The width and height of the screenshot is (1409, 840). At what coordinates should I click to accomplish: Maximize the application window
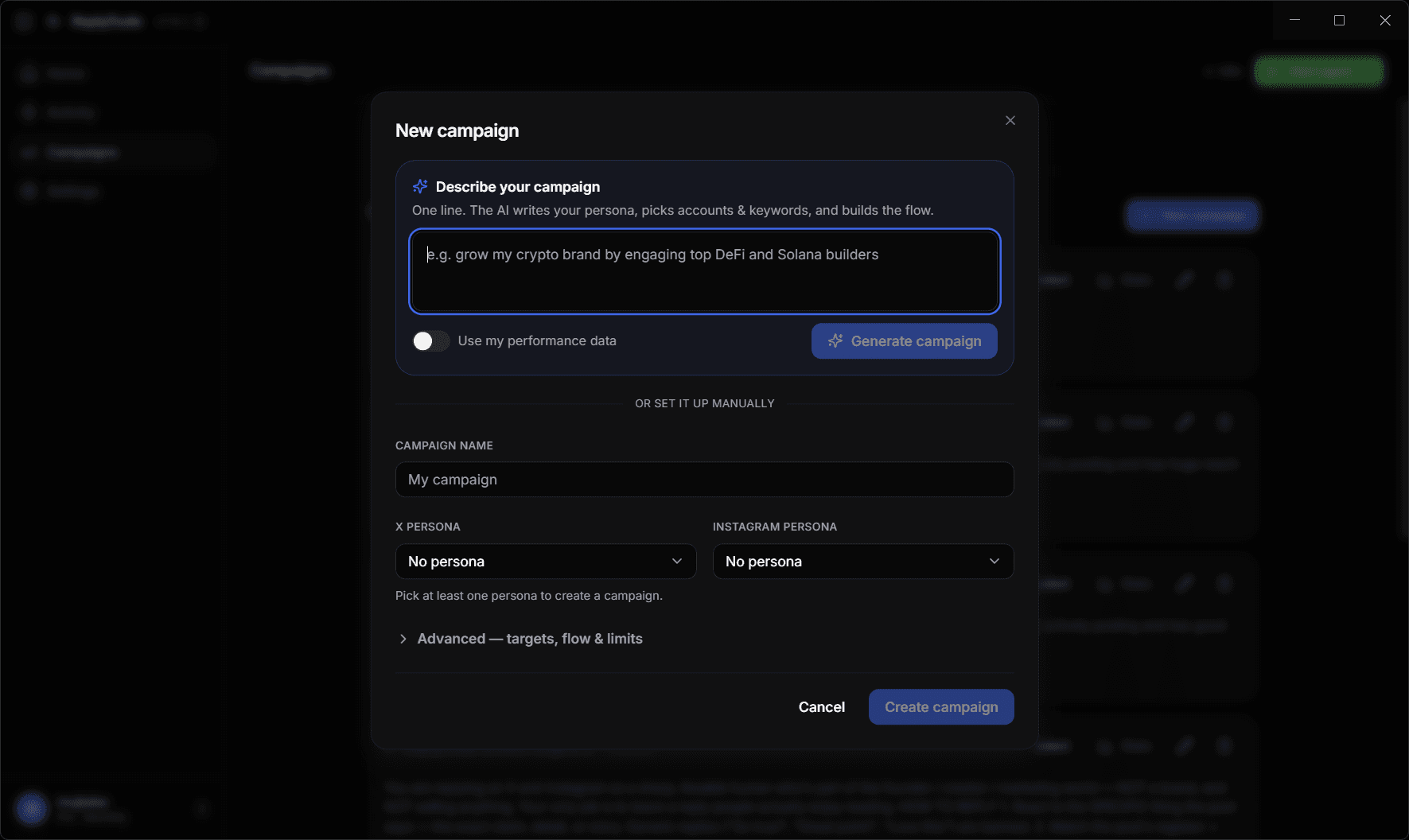pos(1339,20)
